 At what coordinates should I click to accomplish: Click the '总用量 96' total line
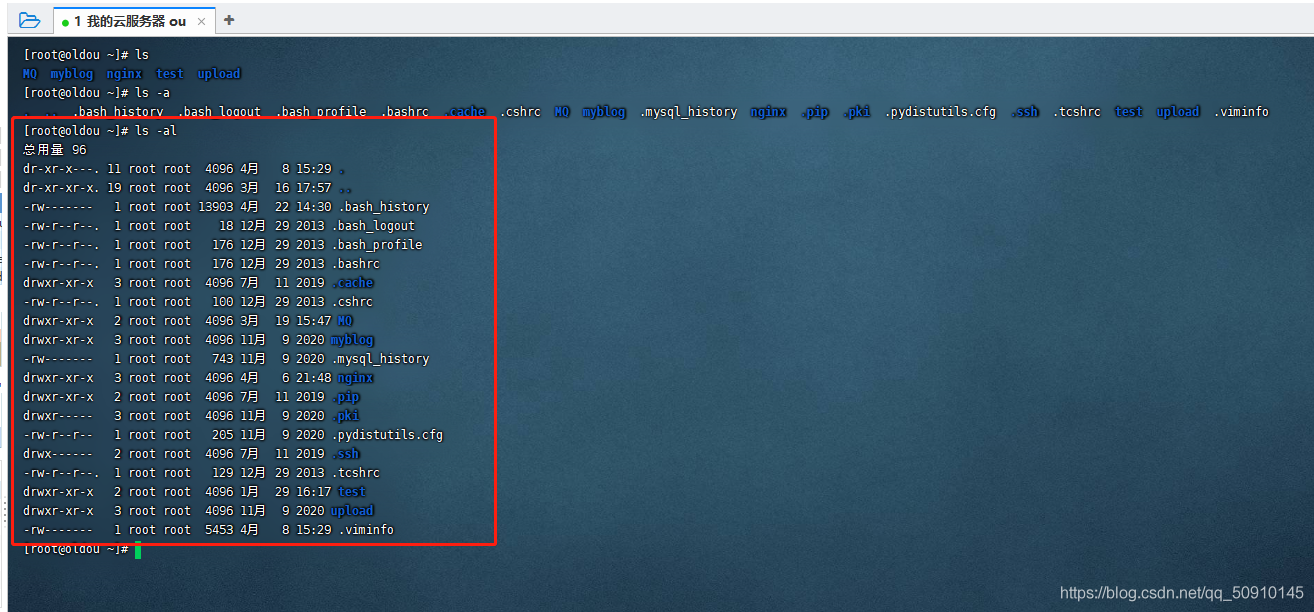55,150
